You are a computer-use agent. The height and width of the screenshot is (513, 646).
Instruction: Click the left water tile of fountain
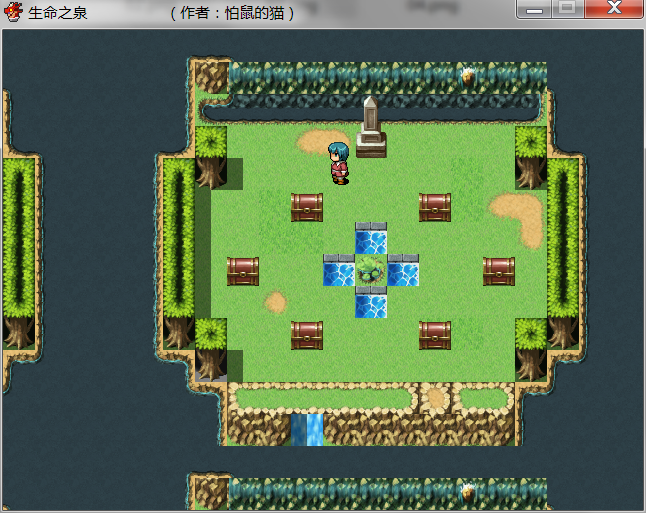click(339, 270)
